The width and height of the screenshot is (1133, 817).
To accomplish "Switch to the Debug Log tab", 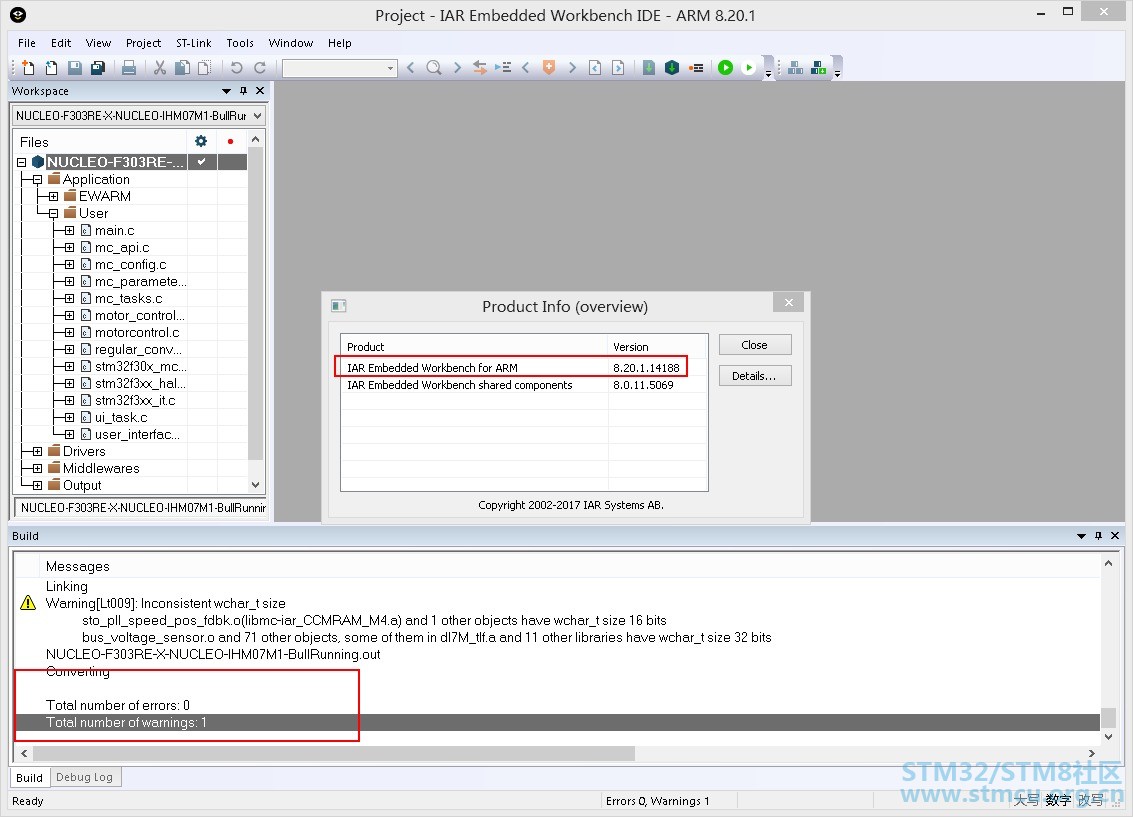I will tap(85, 777).
